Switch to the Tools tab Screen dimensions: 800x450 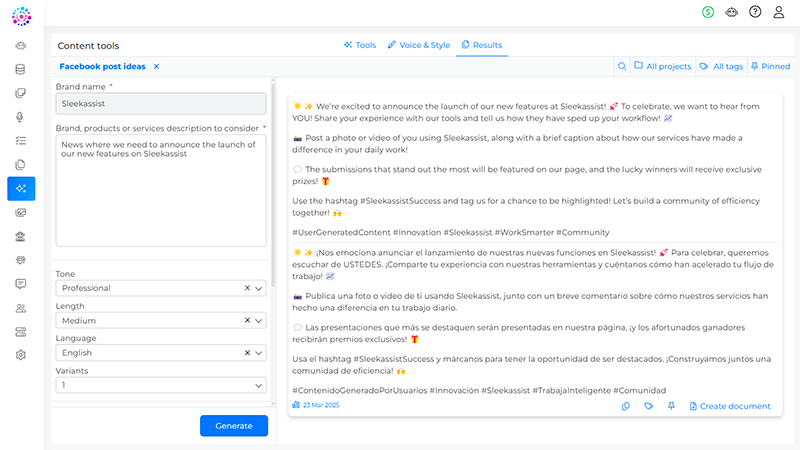(x=360, y=45)
